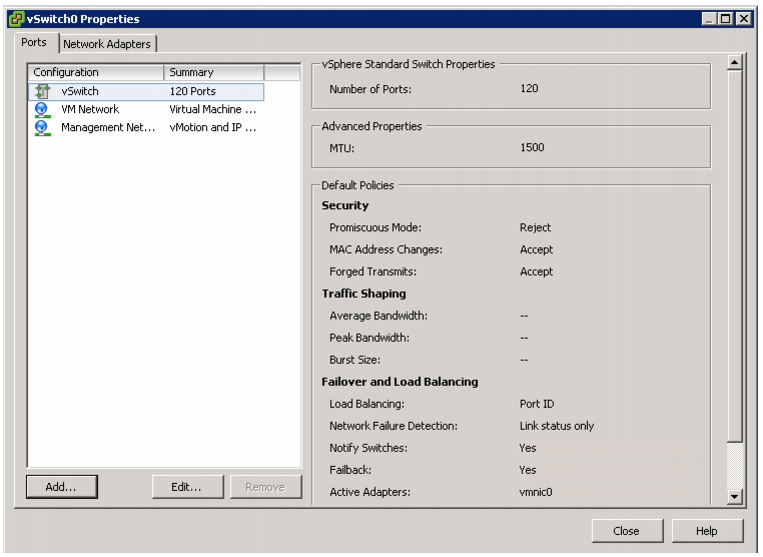Click the Remove button
Image resolution: width=763 pixels, height=557 pixels.
[266, 487]
